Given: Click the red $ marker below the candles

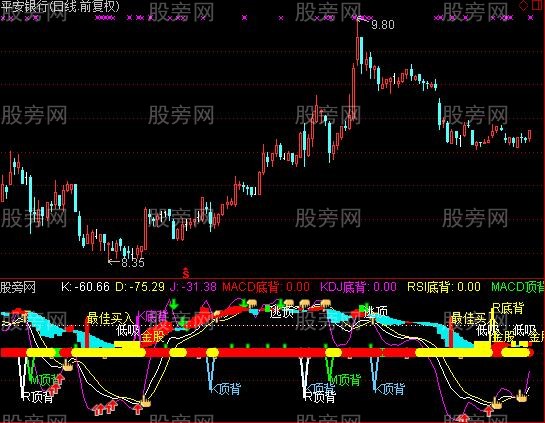Looking at the screenshot, I should [x=186, y=274].
